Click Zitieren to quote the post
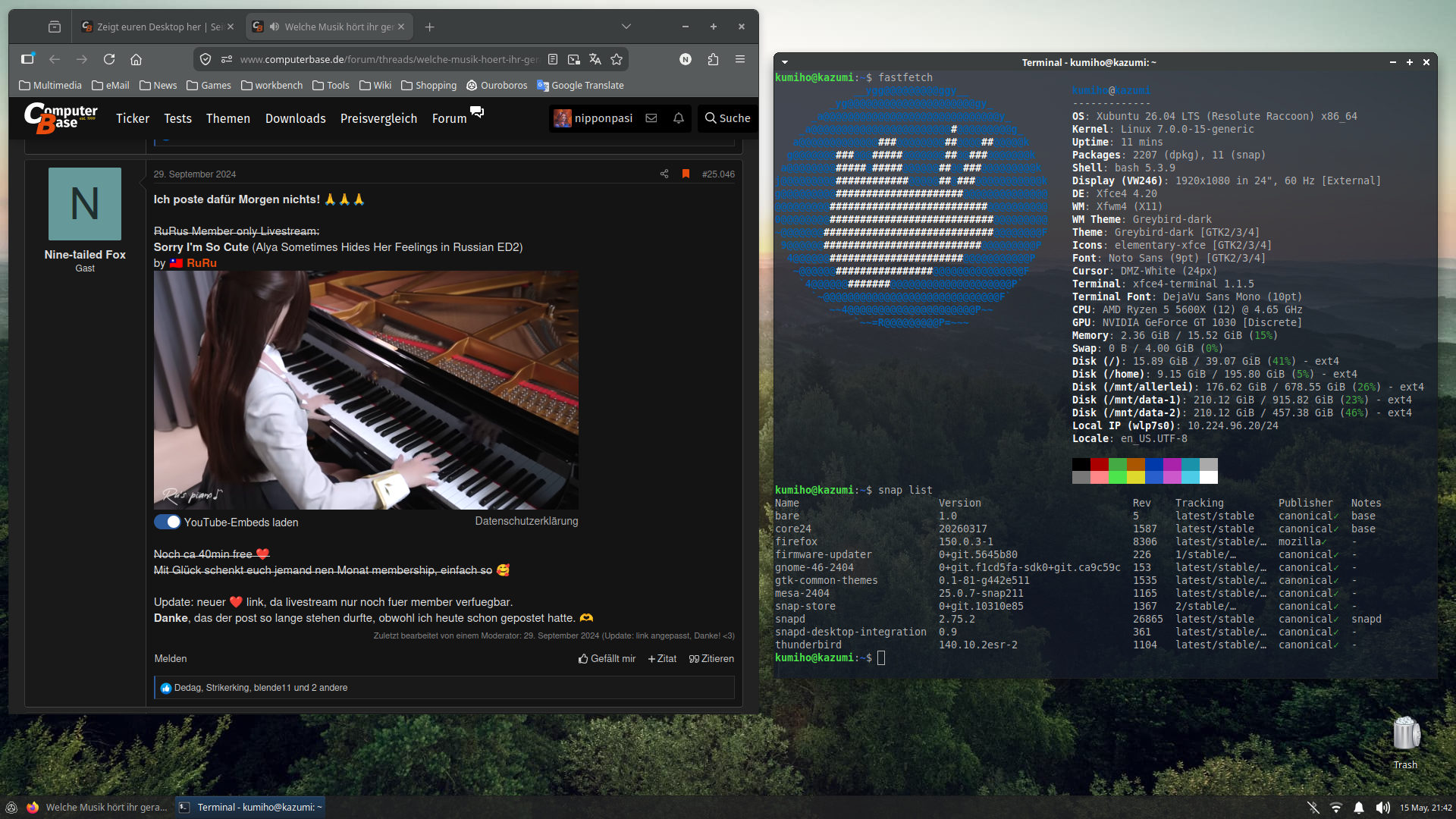Screen dimensions: 1456x819 pos(711,658)
